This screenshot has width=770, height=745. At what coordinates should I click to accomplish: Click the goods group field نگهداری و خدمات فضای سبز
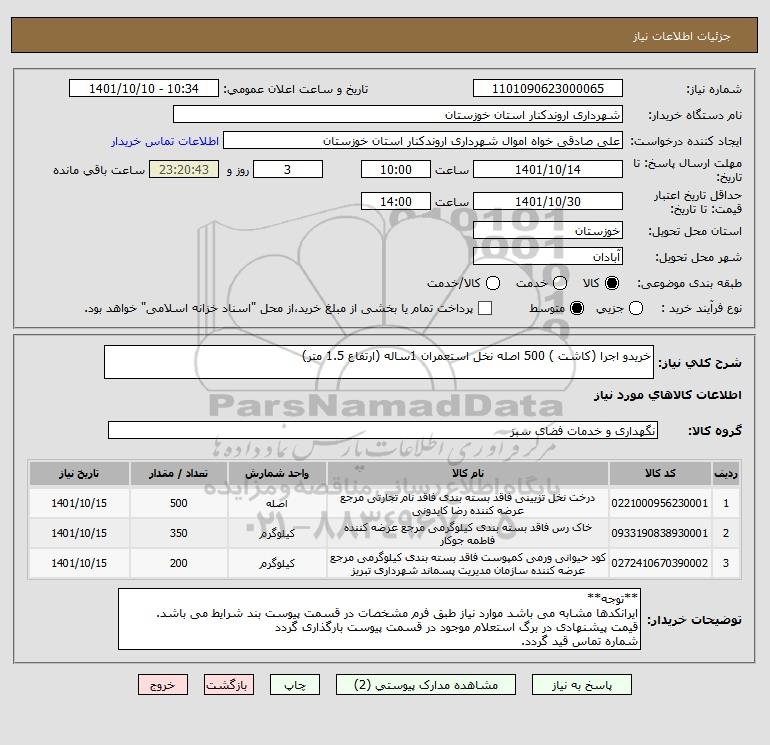click(383, 431)
